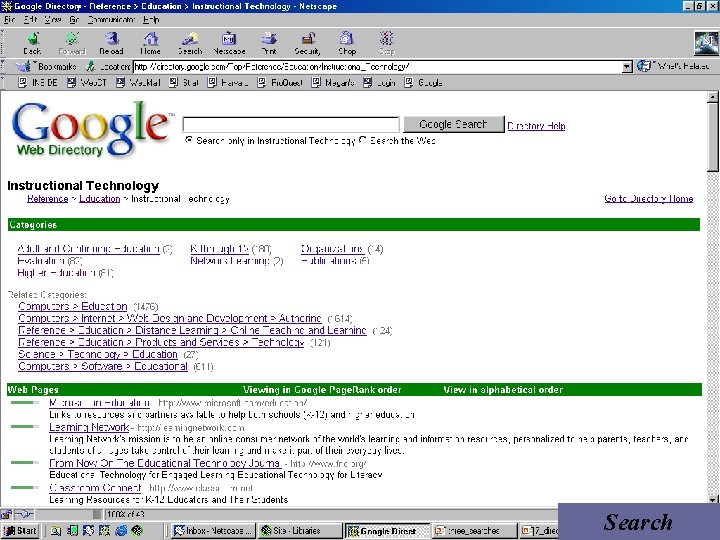
Task: Click the Forward navigation icon
Action: [x=72, y=43]
